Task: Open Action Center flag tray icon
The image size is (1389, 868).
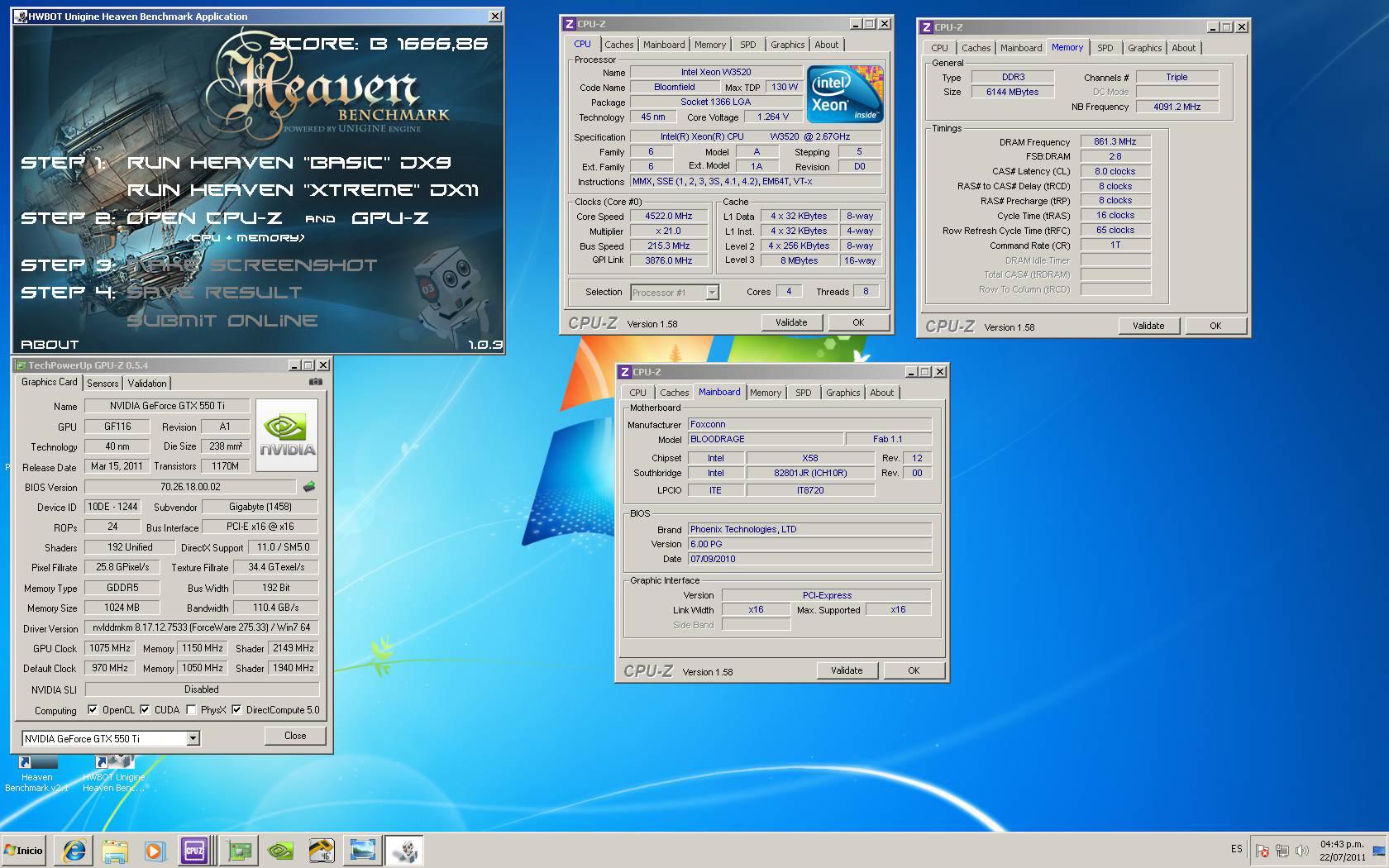Action: coord(1262,850)
